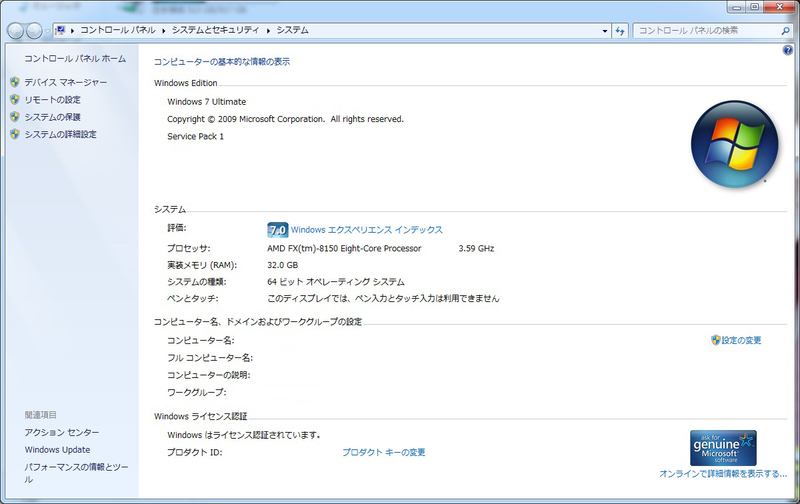Click the shield icon next to リモートの設定

point(15,99)
